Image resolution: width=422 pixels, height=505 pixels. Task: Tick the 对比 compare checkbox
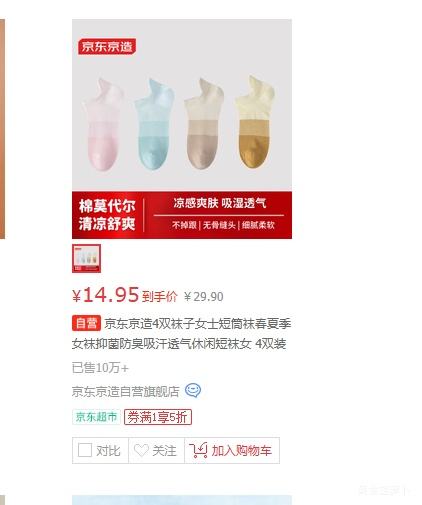tap(85, 450)
